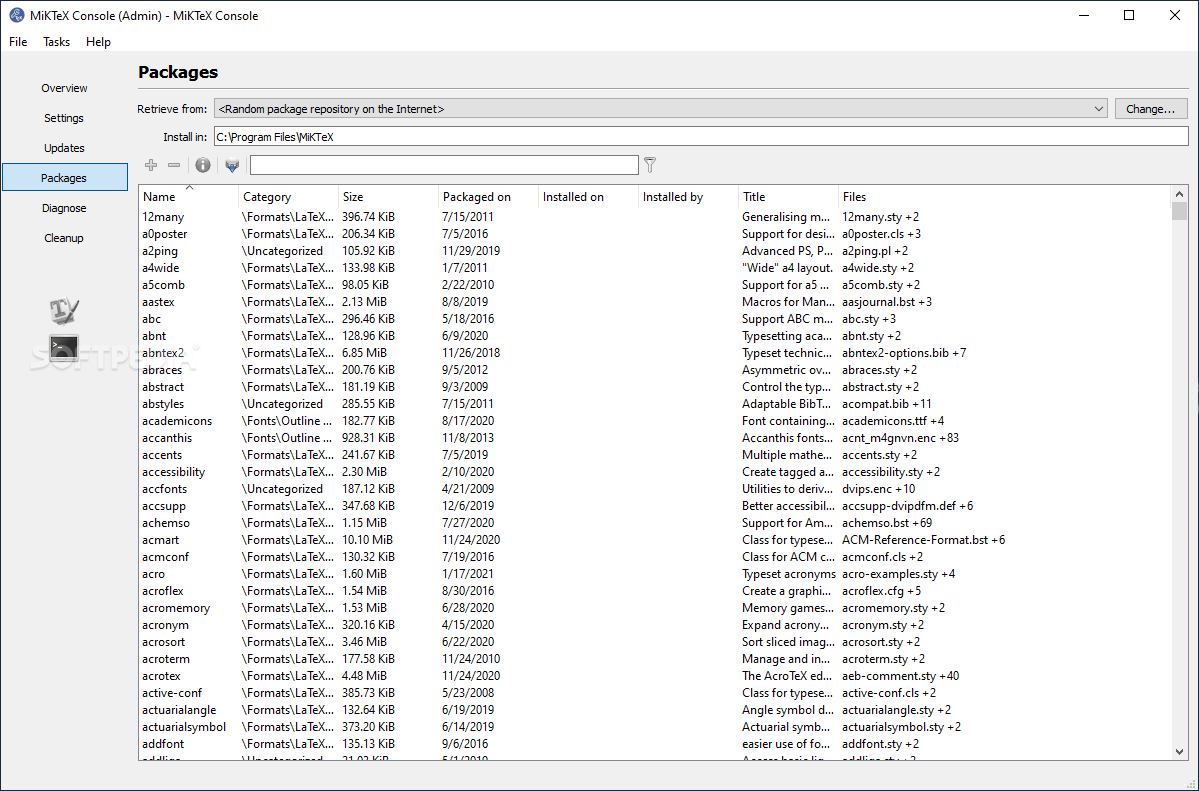Sort by the Name column header
The width and height of the screenshot is (1199, 791).
[x=188, y=197]
